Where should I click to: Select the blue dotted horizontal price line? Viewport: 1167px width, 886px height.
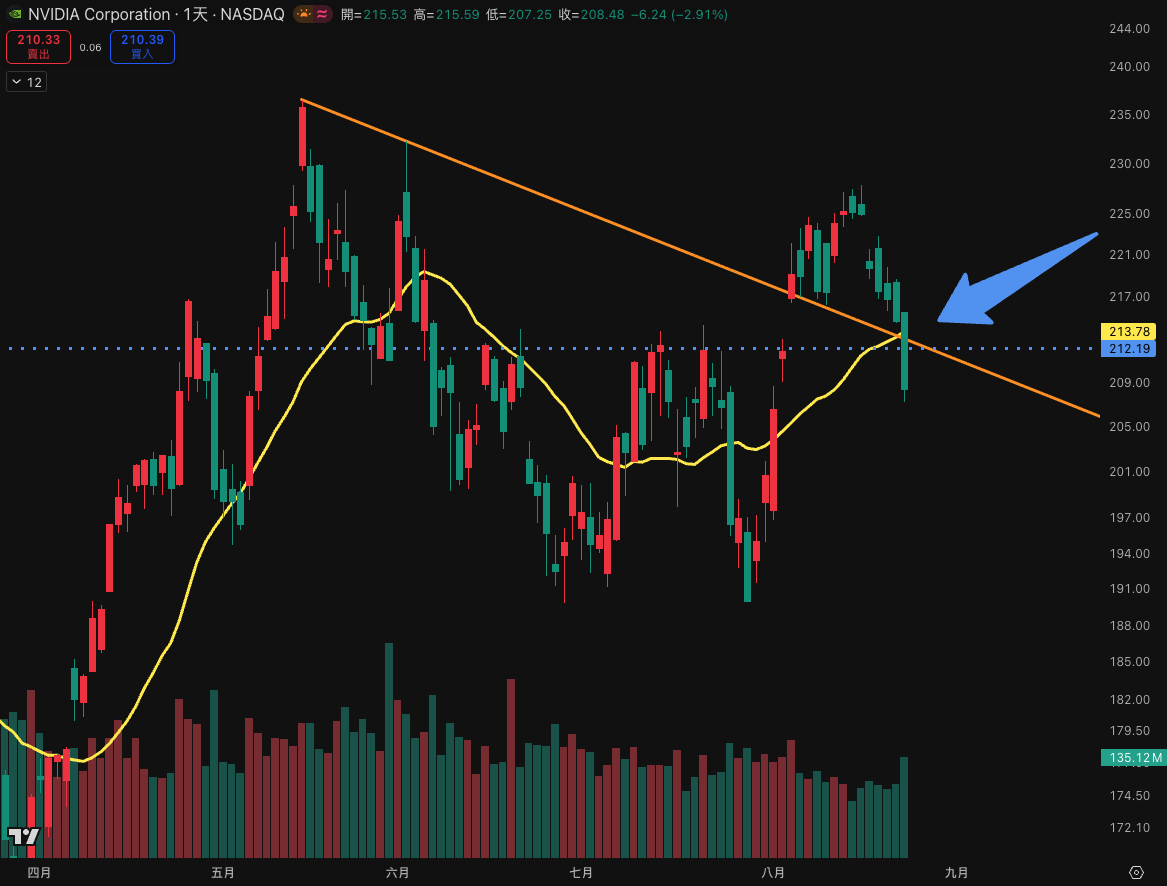point(551,348)
